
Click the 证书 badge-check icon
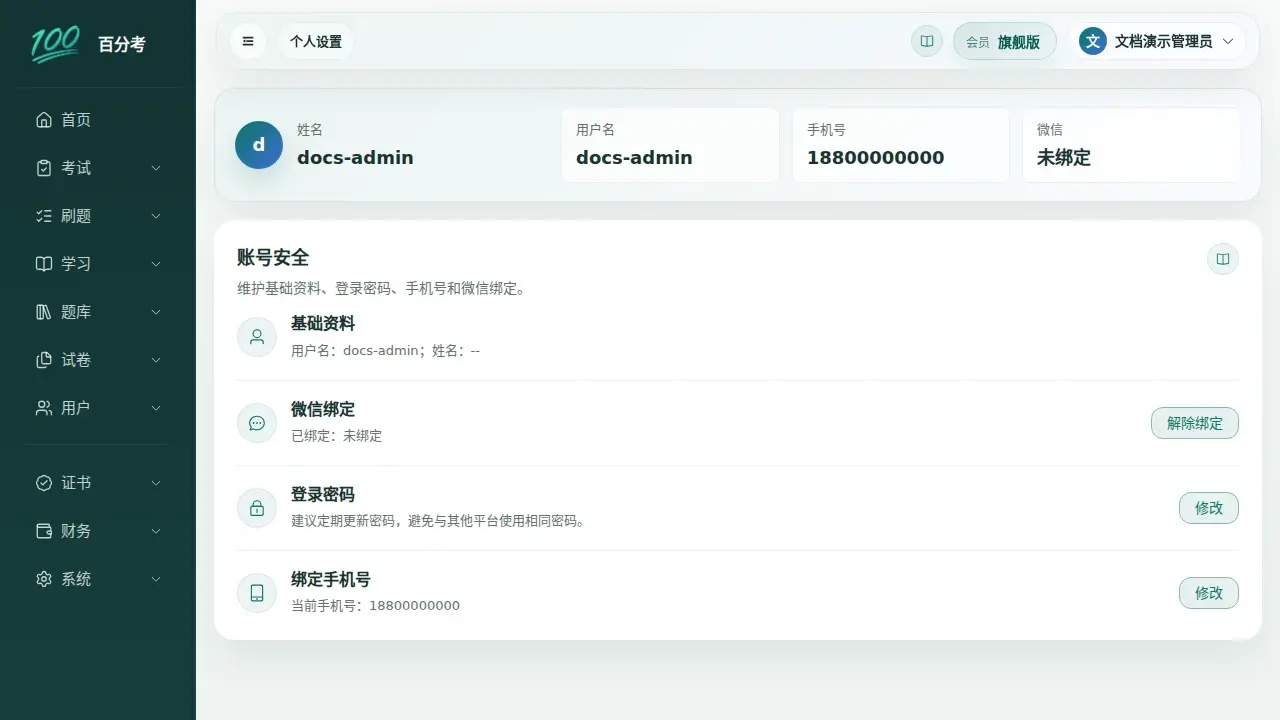pyautogui.click(x=44, y=483)
